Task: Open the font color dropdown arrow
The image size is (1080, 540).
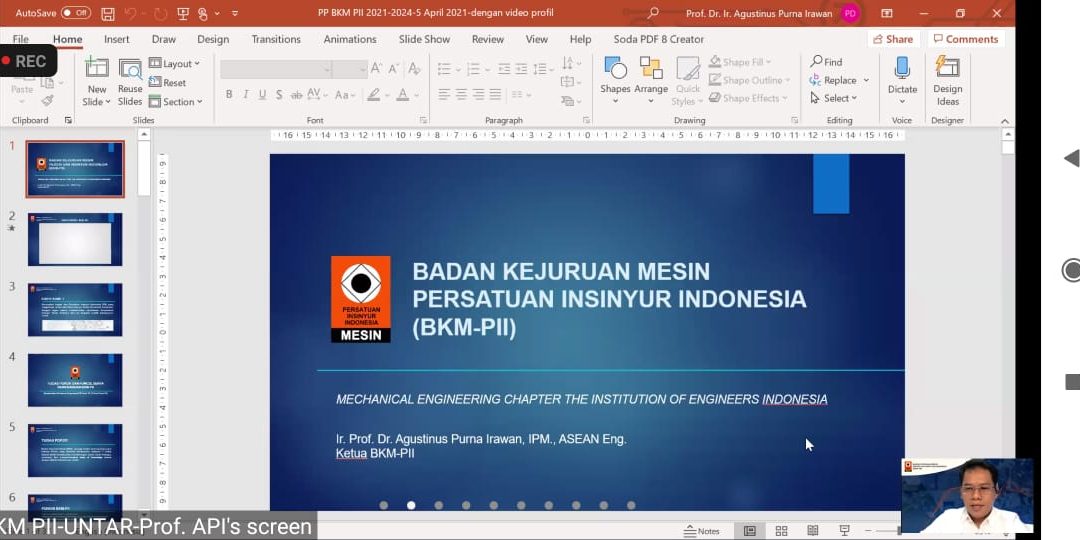Action: tap(418, 94)
